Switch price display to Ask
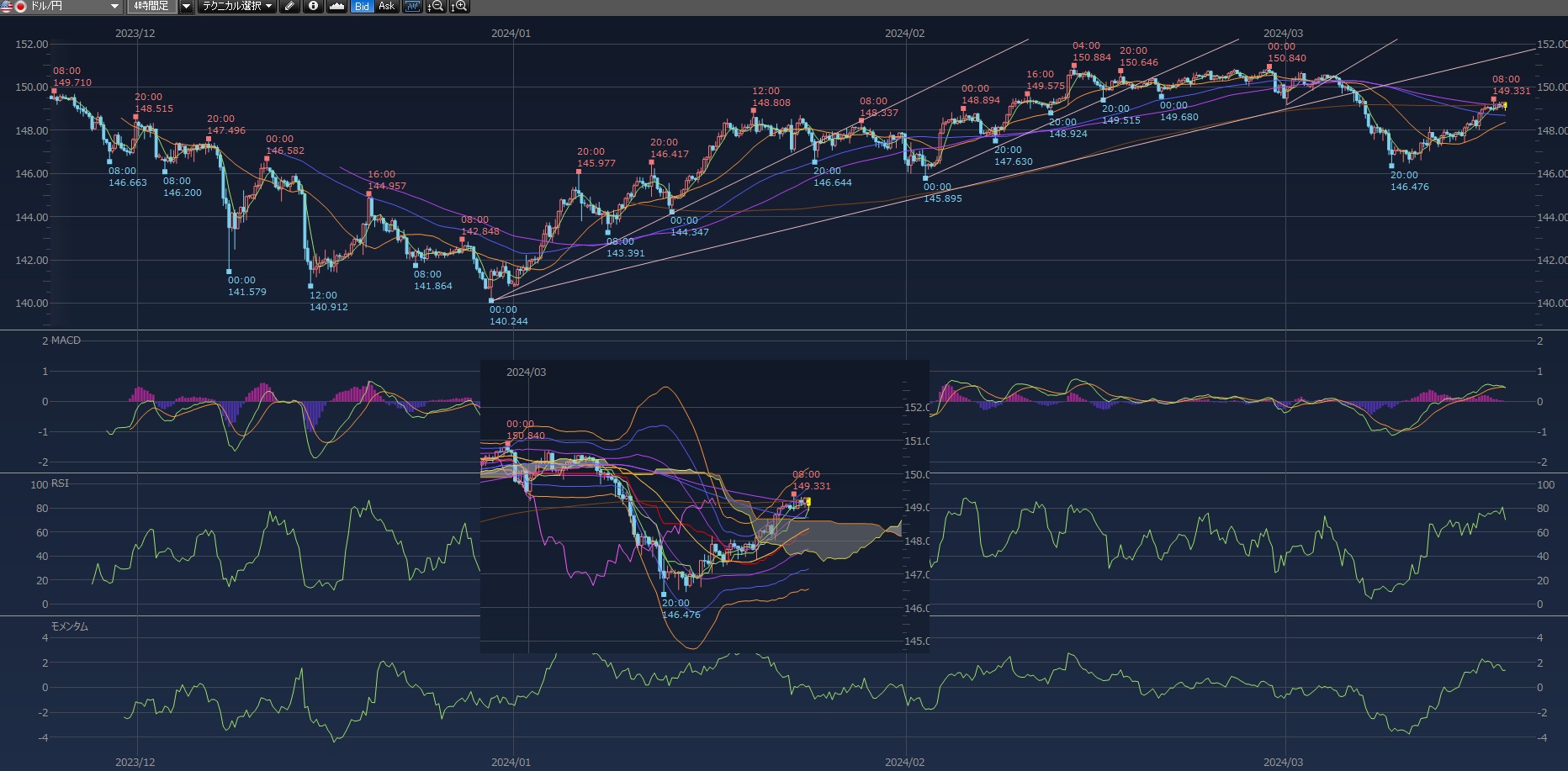Image resolution: width=1568 pixels, height=771 pixels. click(386, 7)
